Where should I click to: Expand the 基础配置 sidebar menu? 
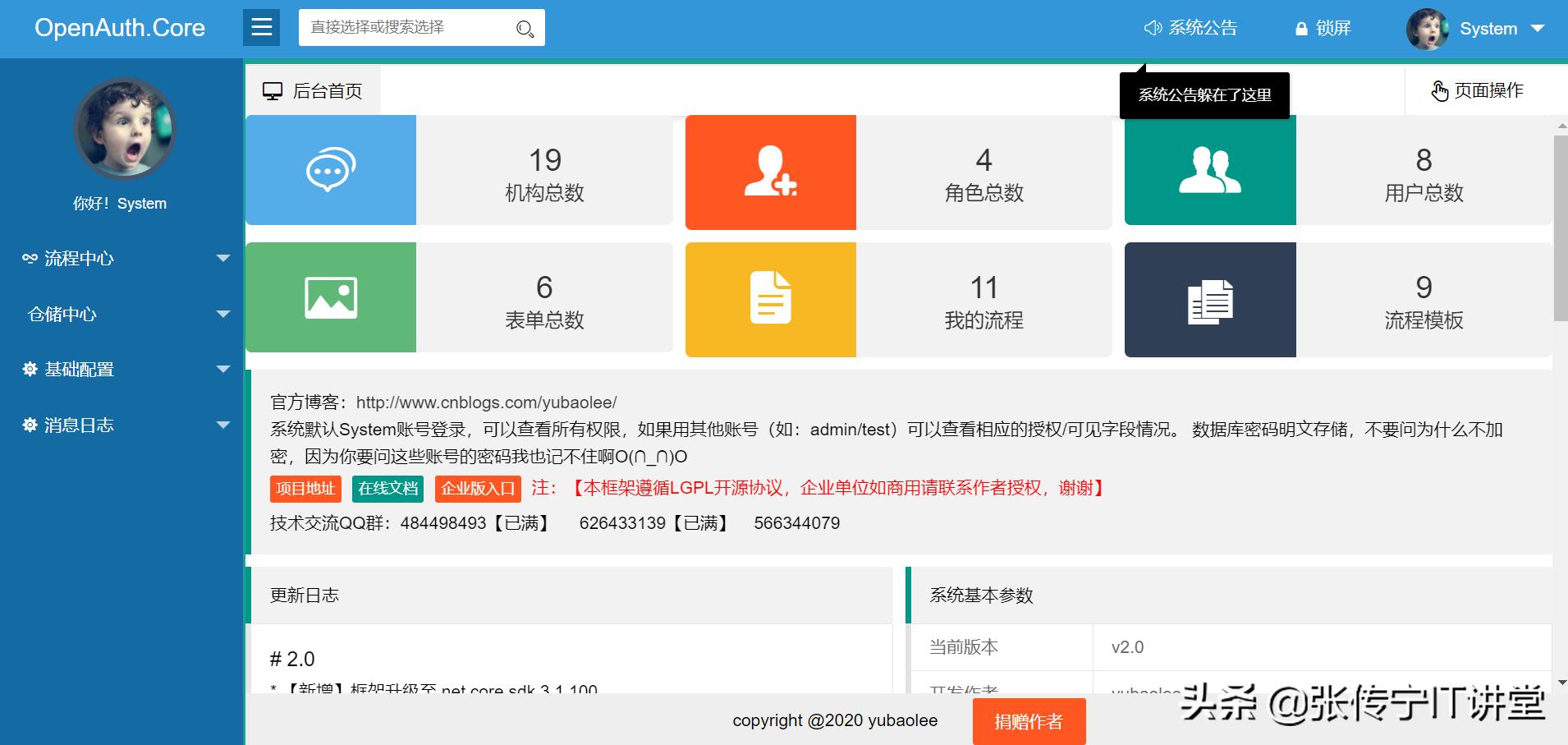[123, 370]
